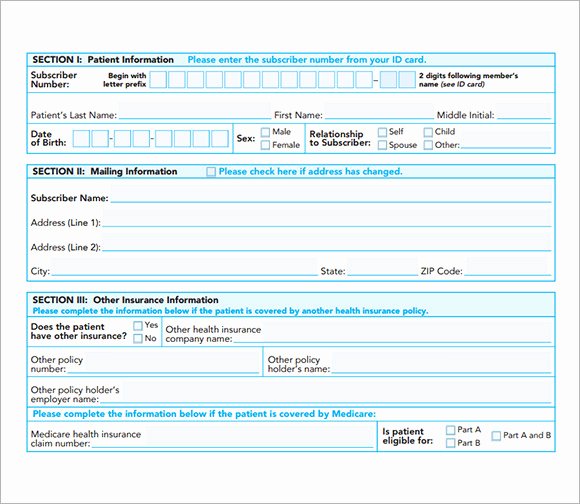This screenshot has height=504, width=580.
Task: Click the 'SECTION III: Other Insurance Information' heading
Action: 125,300
